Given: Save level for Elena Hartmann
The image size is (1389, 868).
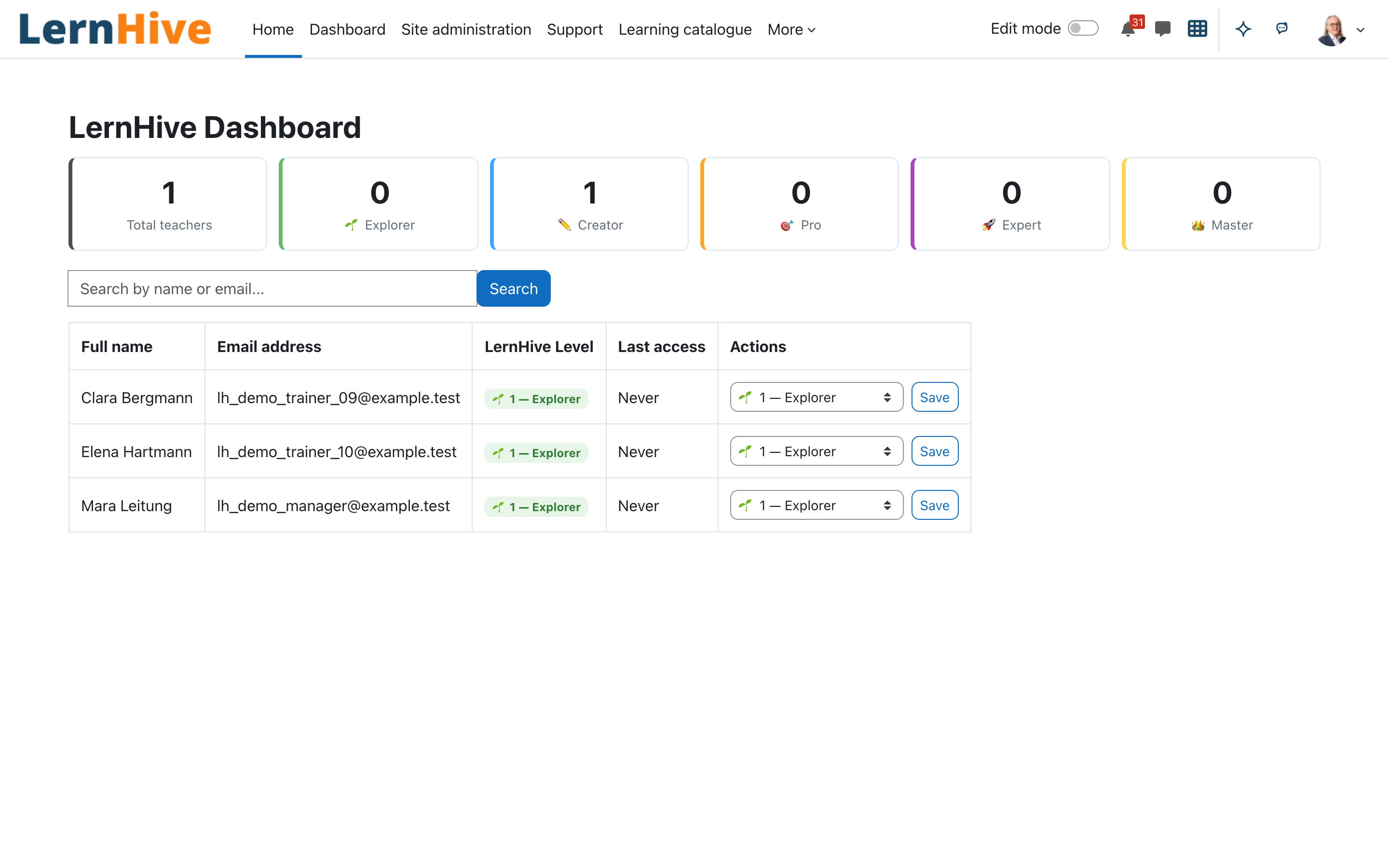Looking at the screenshot, I should (x=934, y=451).
